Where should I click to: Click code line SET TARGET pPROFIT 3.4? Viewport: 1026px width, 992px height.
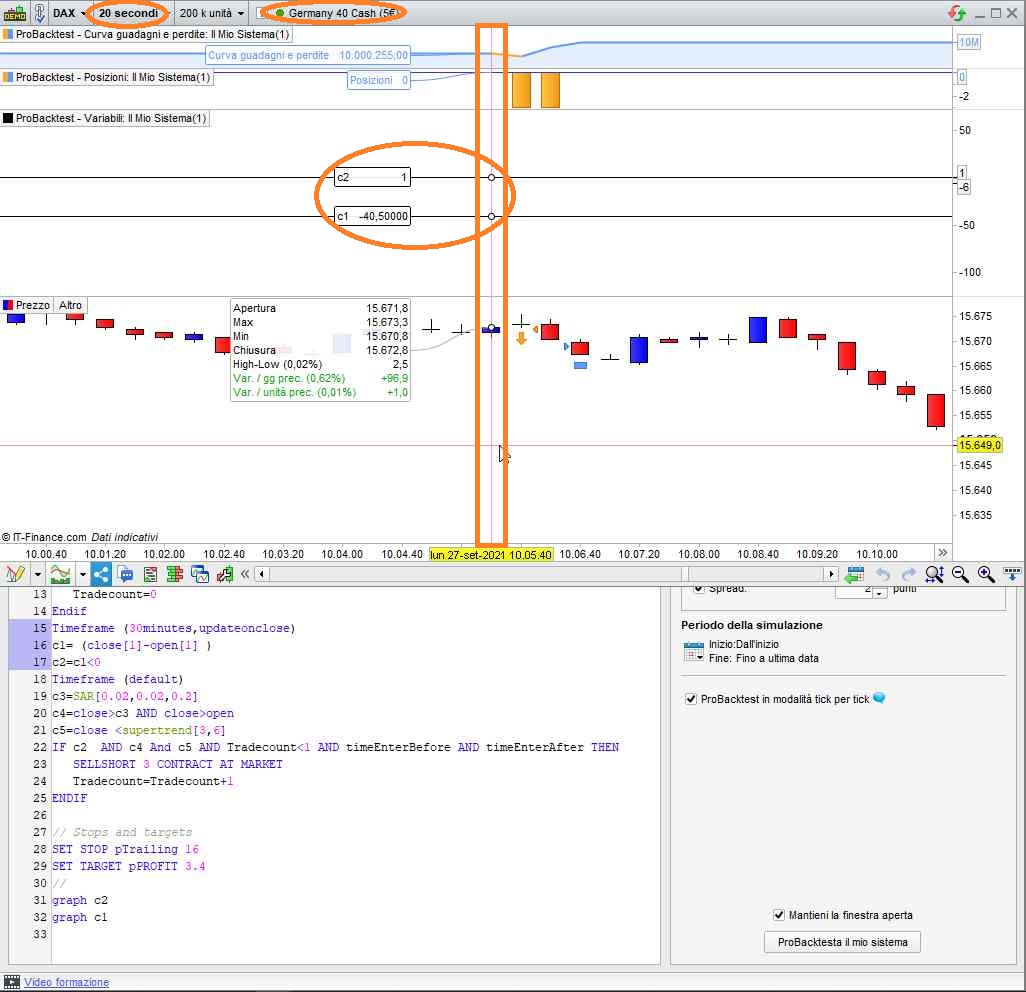[x=128, y=866]
